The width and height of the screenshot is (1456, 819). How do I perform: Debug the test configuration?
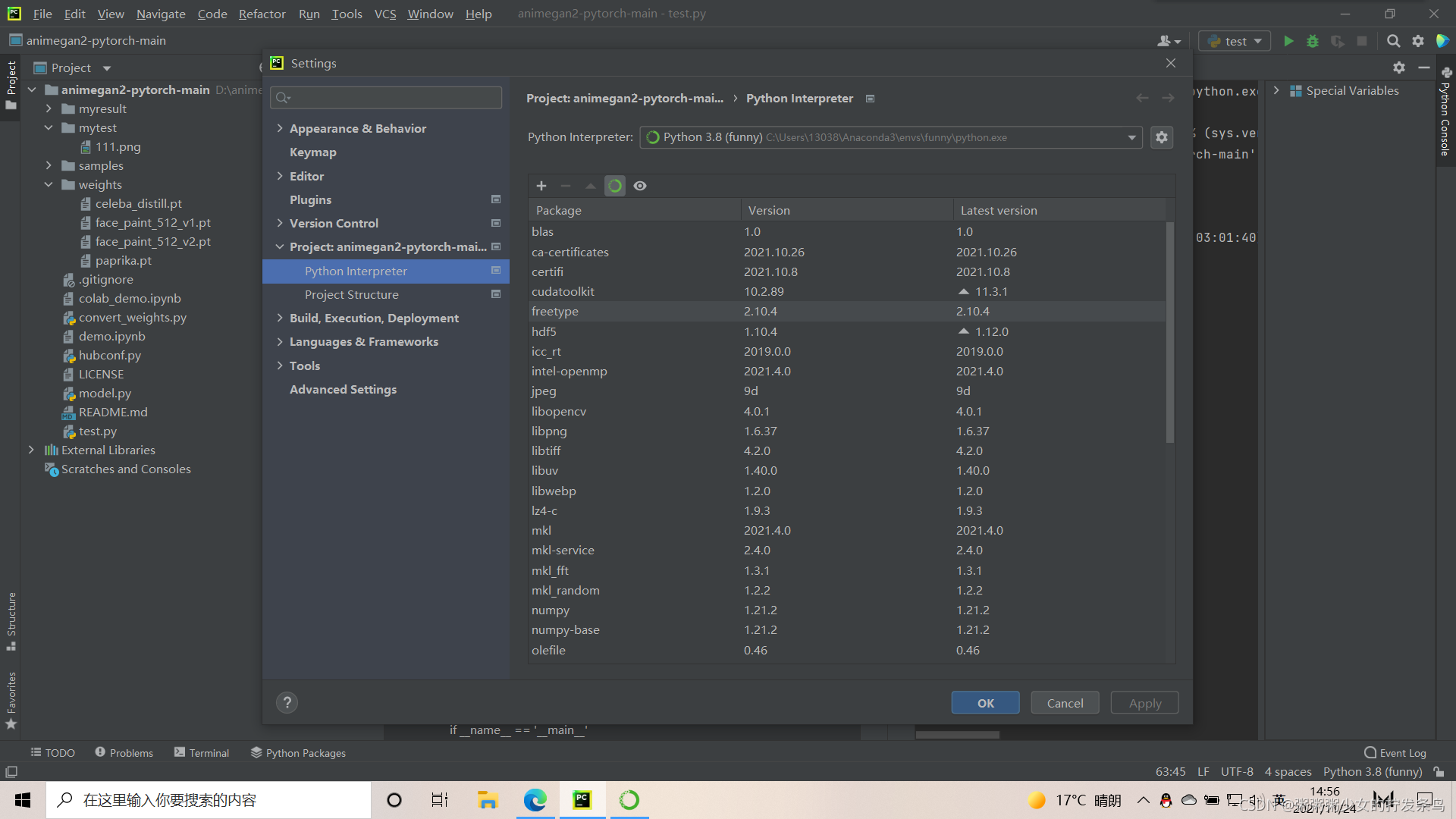click(x=1313, y=41)
